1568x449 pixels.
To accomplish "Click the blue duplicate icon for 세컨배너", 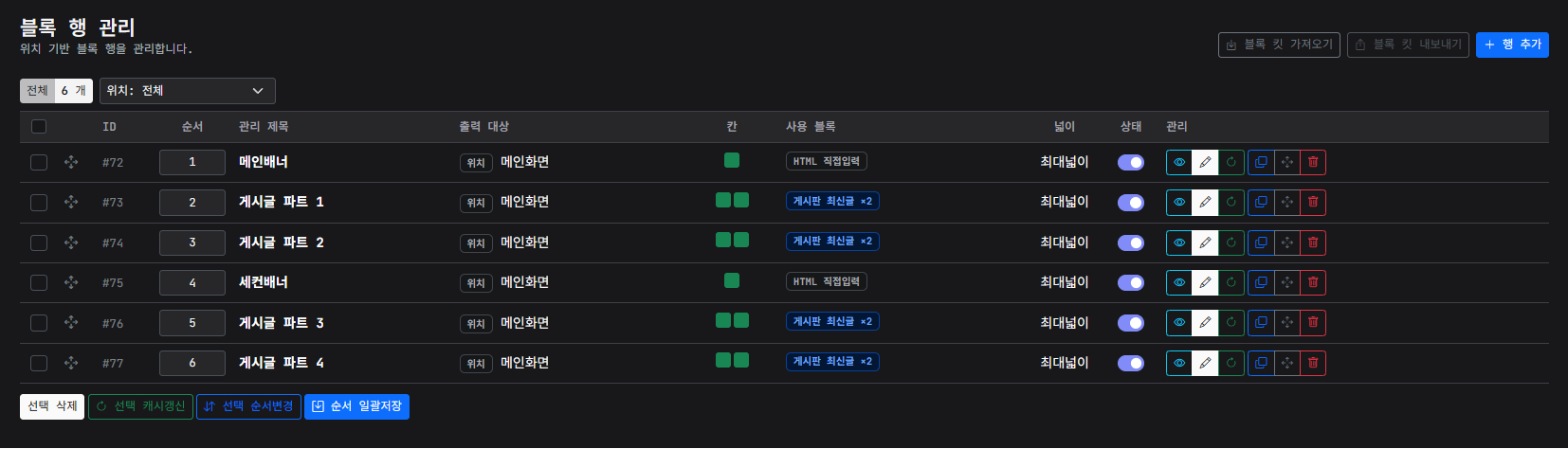I will (x=1261, y=282).
